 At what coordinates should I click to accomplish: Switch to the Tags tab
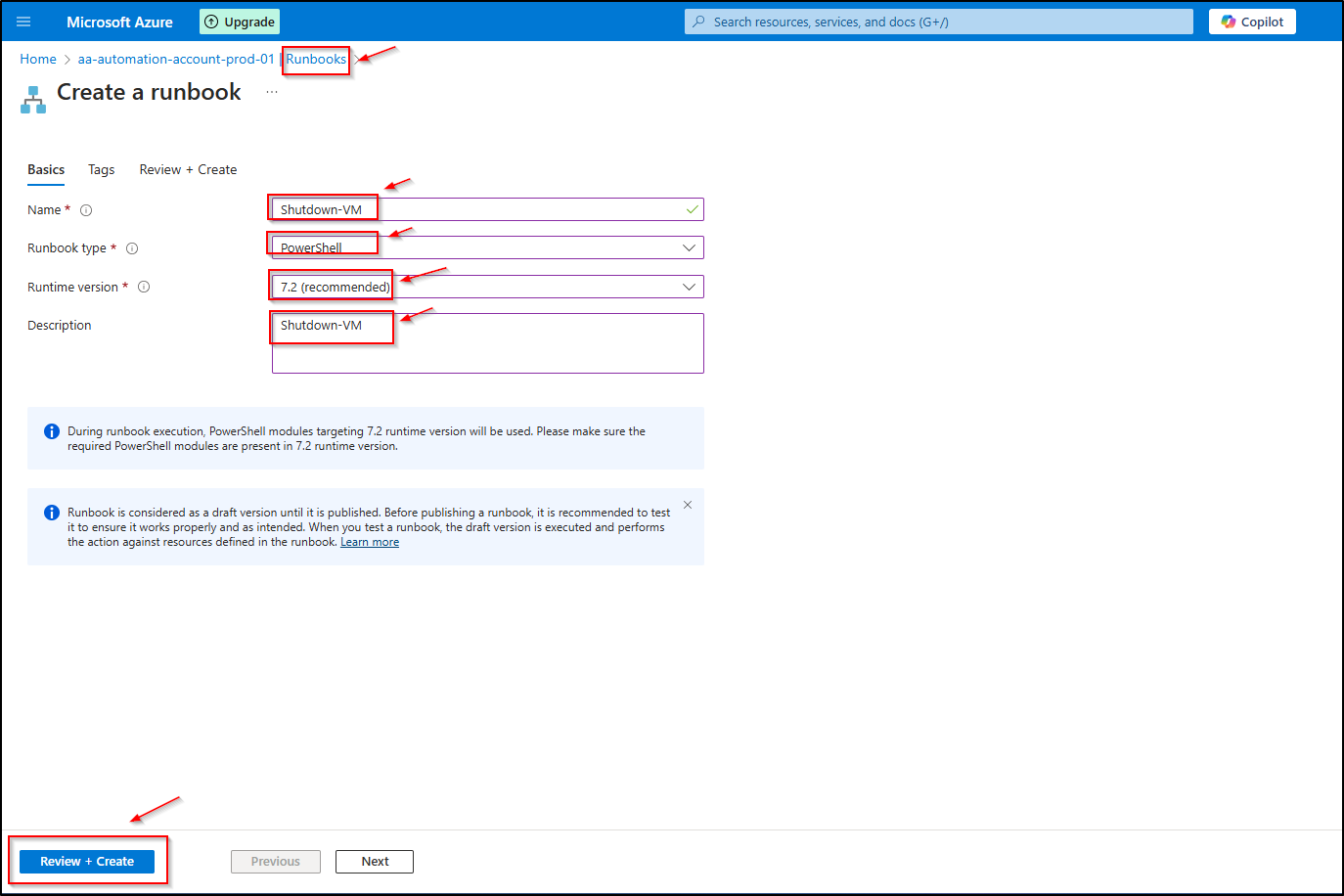(x=101, y=169)
